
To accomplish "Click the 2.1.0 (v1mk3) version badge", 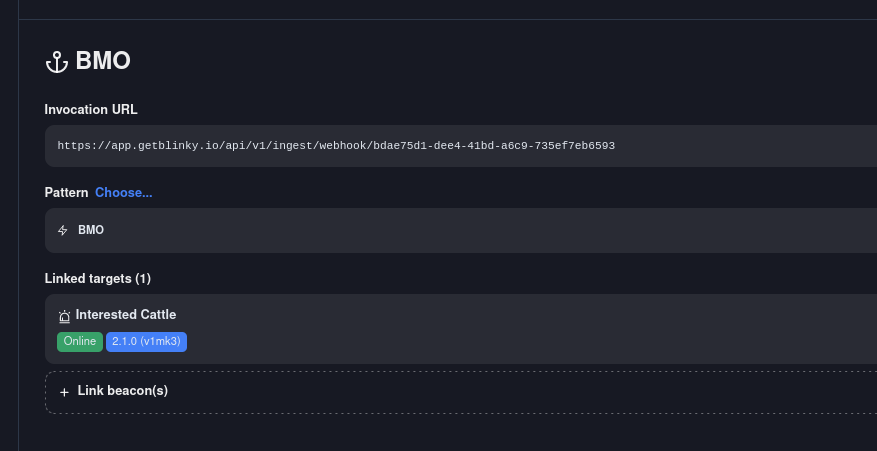I will point(147,342).
